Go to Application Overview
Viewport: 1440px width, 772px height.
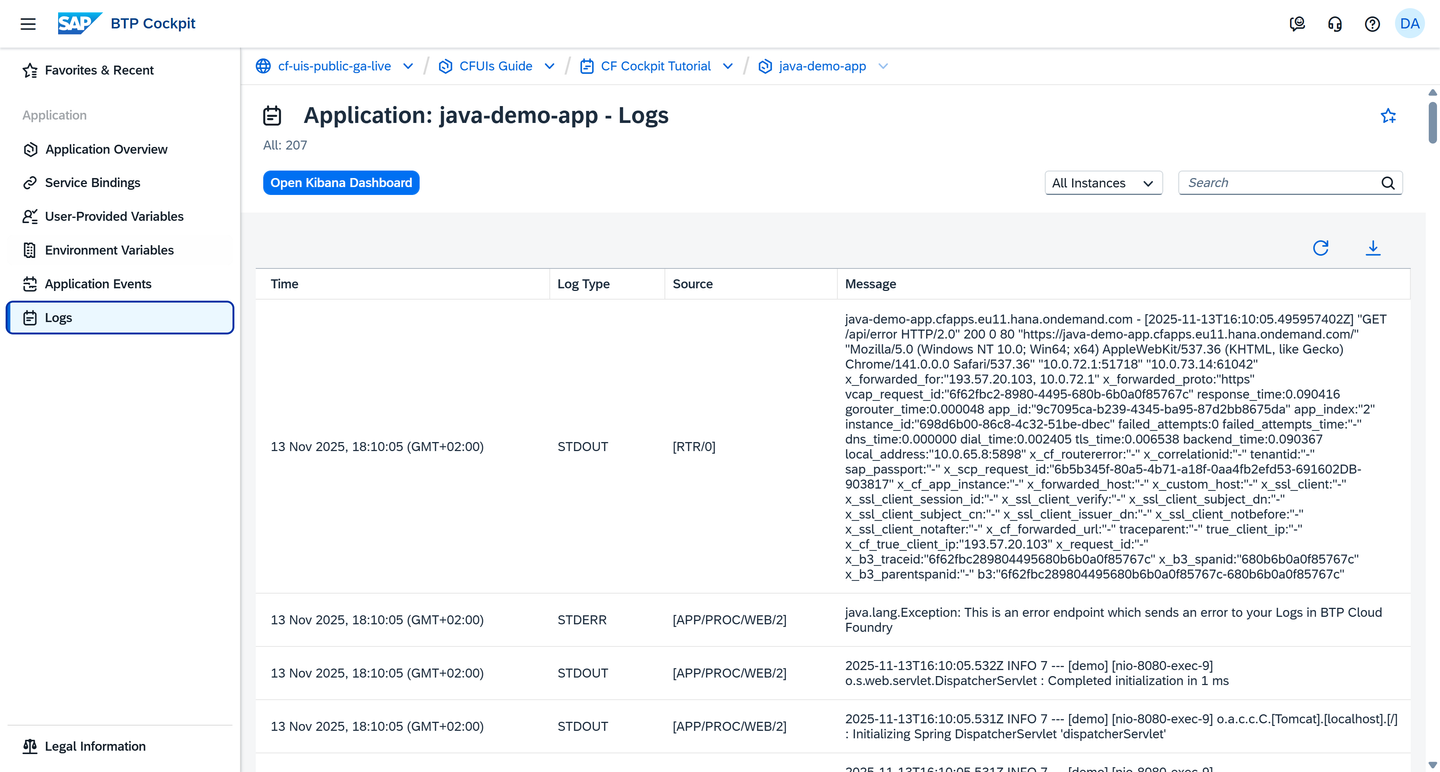tap(120, 149)
